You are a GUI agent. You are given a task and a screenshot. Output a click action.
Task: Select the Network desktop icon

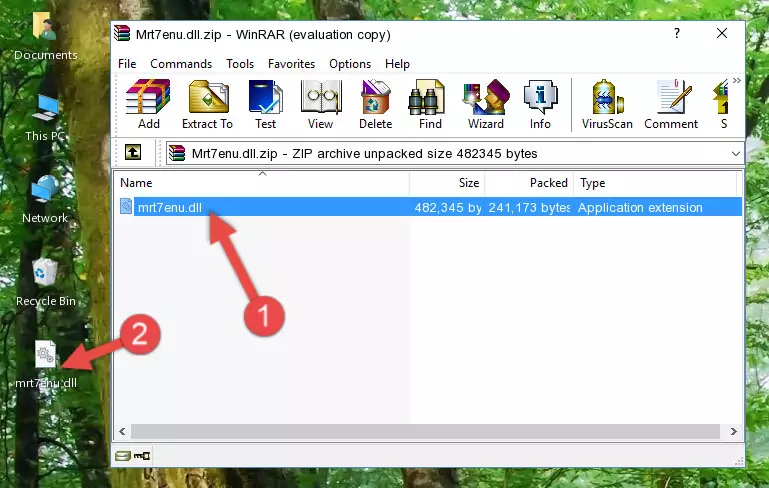tap(45, 200)
